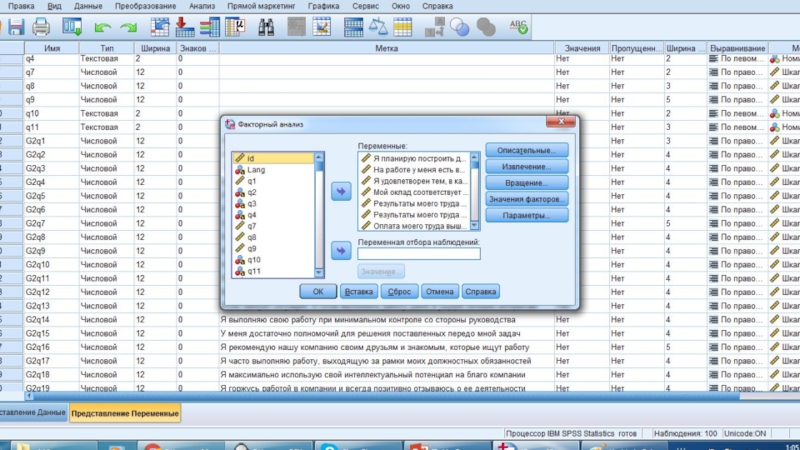The height and width of the screenshot is (450, 800).
Task: Switch to the Представление Данные tab
Action: coord(33,412)
